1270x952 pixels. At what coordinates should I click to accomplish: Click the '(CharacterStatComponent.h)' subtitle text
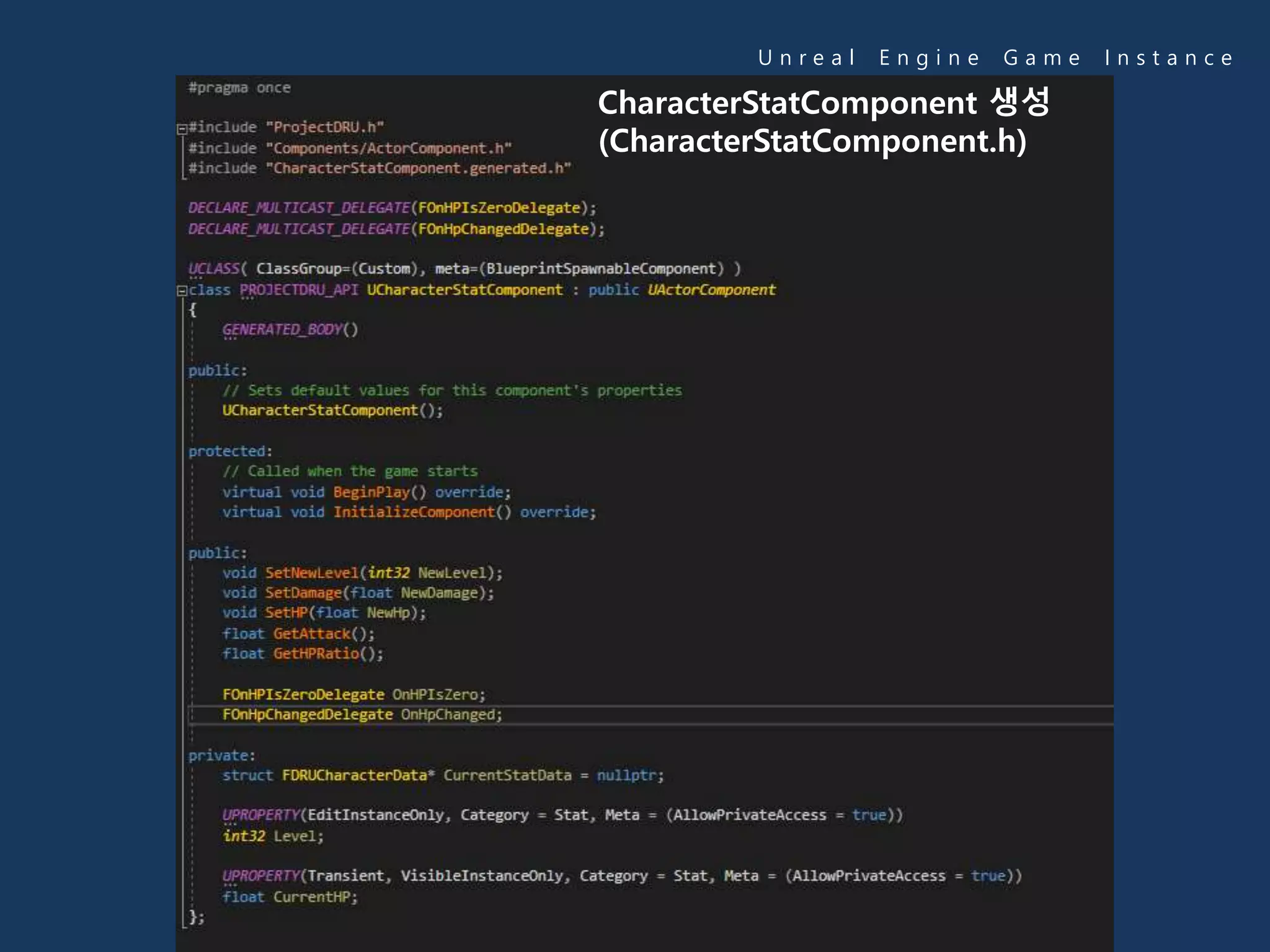pos(812,141)
